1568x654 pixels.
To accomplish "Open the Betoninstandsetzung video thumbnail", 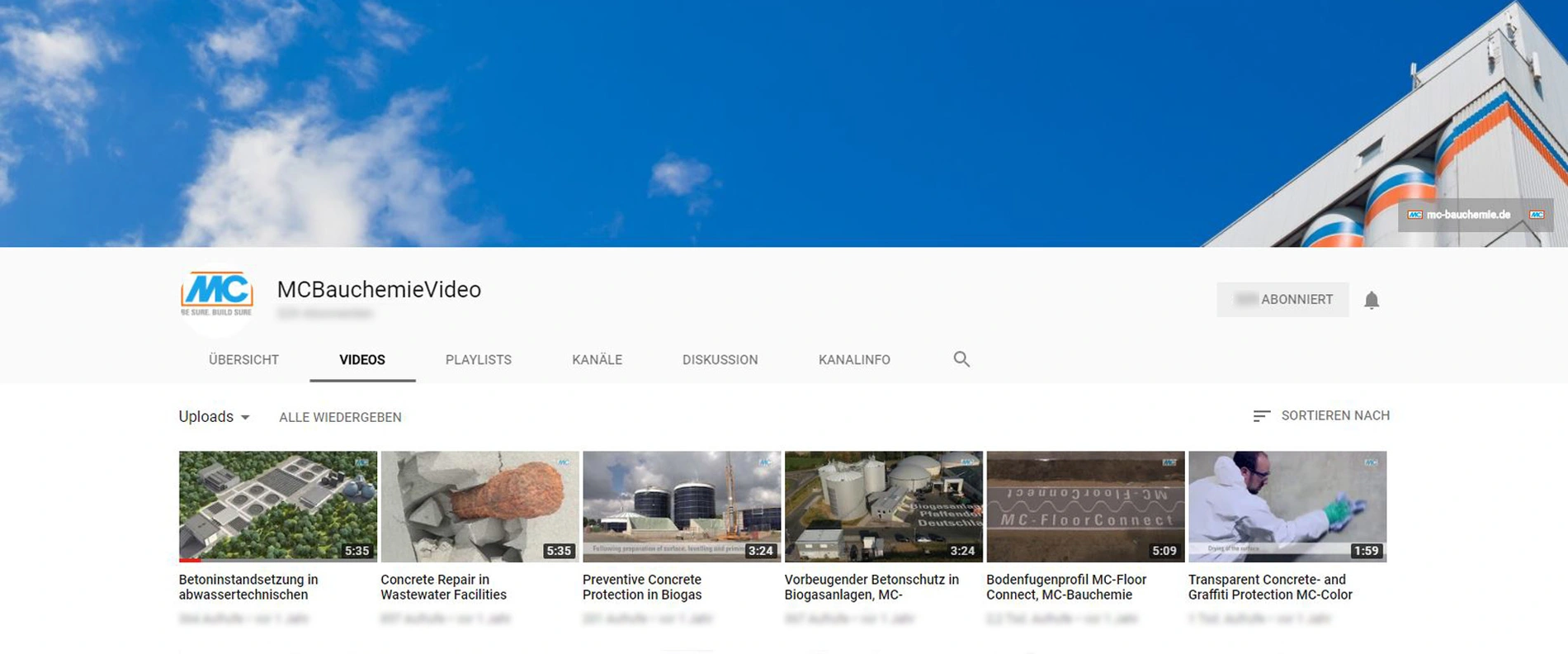I will [278, 506].
